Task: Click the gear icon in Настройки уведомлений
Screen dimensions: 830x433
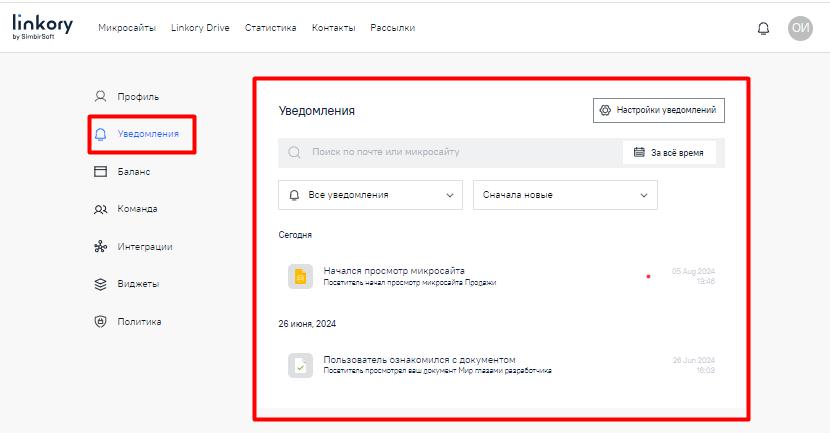Action: [x=605, y=110]
